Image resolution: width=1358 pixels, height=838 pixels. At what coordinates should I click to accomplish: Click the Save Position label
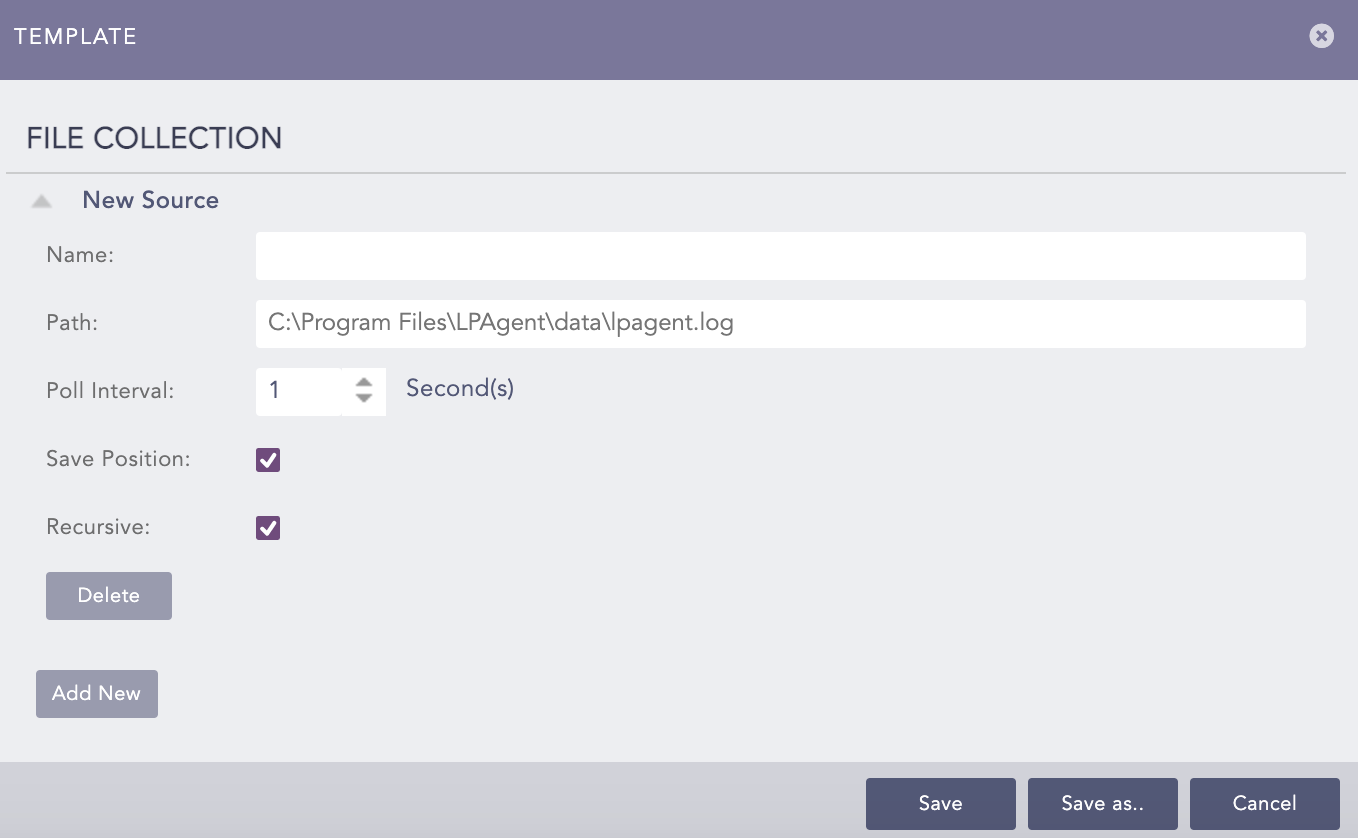pyautogui.click(x=118, y=460)
